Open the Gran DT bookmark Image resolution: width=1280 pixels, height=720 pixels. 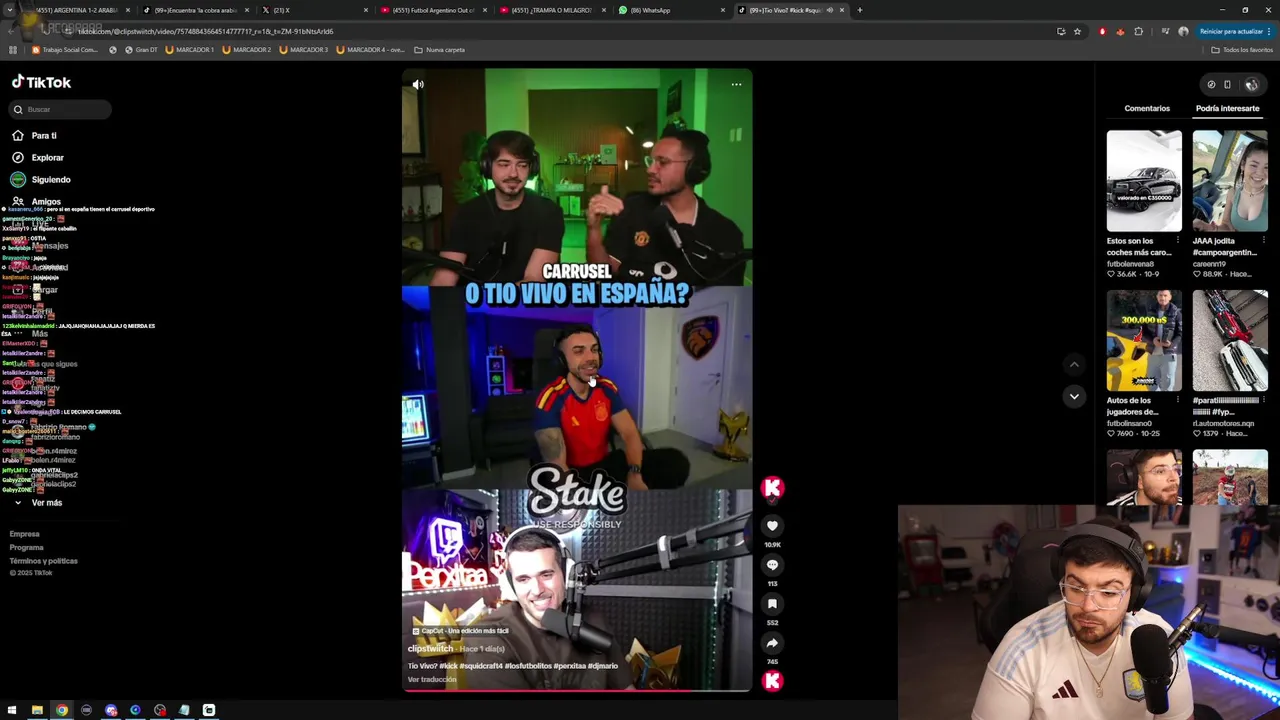click(141, 50)
